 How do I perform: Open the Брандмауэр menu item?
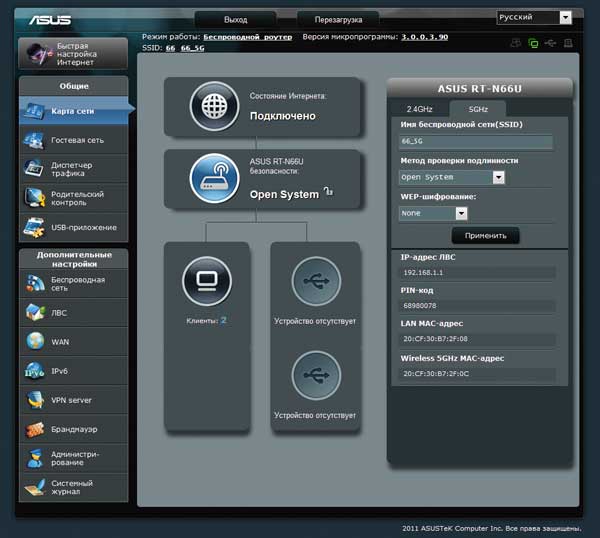click(x=74, y=429)
